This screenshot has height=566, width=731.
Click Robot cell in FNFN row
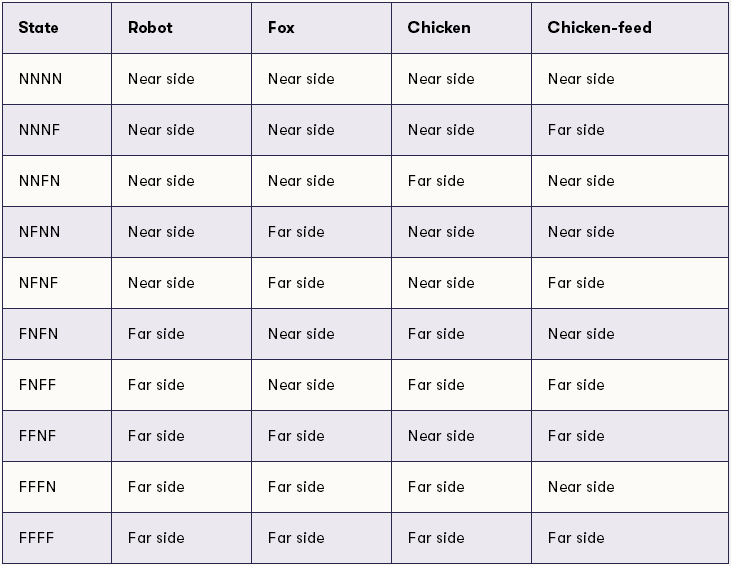(181, 334)
